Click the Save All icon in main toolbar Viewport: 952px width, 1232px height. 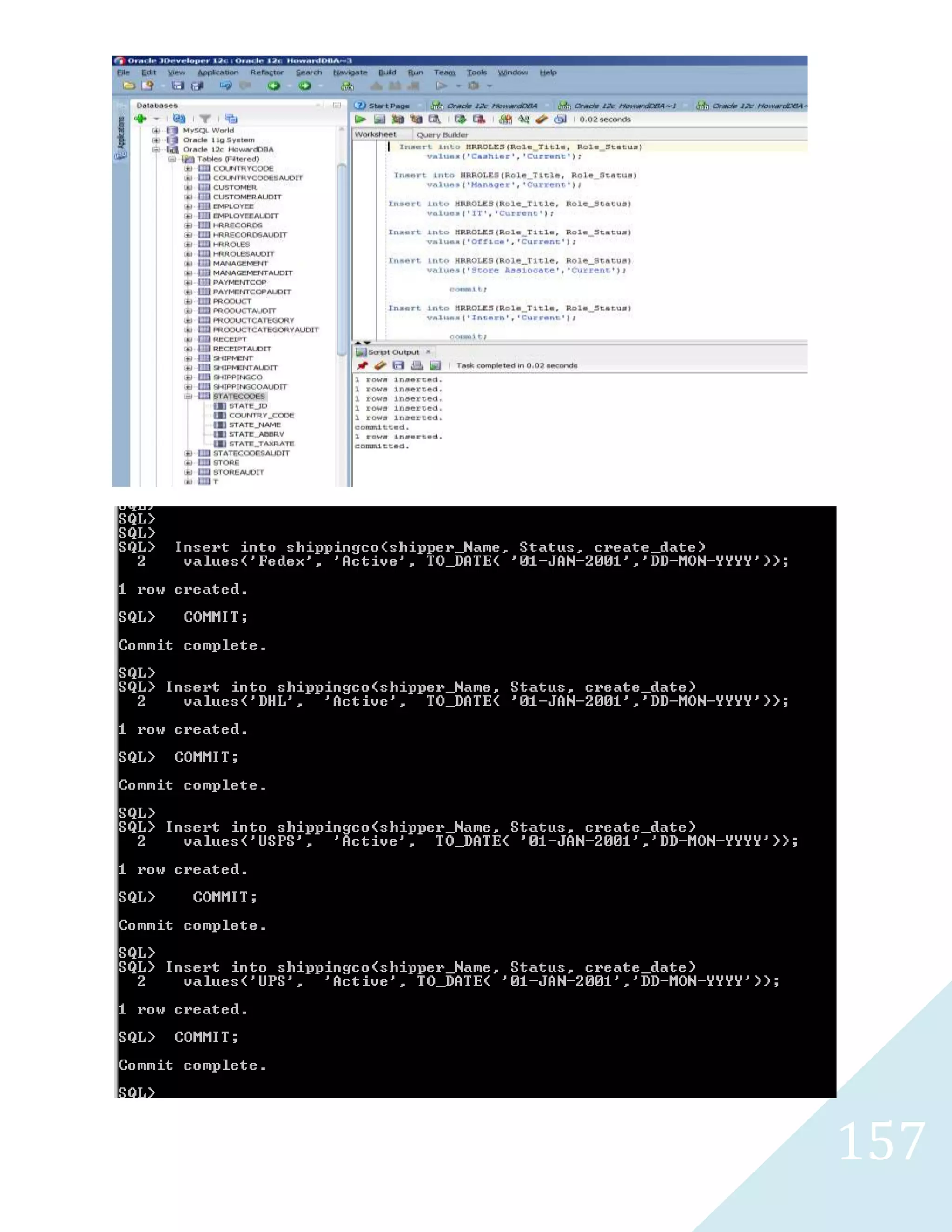(x=197, y=86)
